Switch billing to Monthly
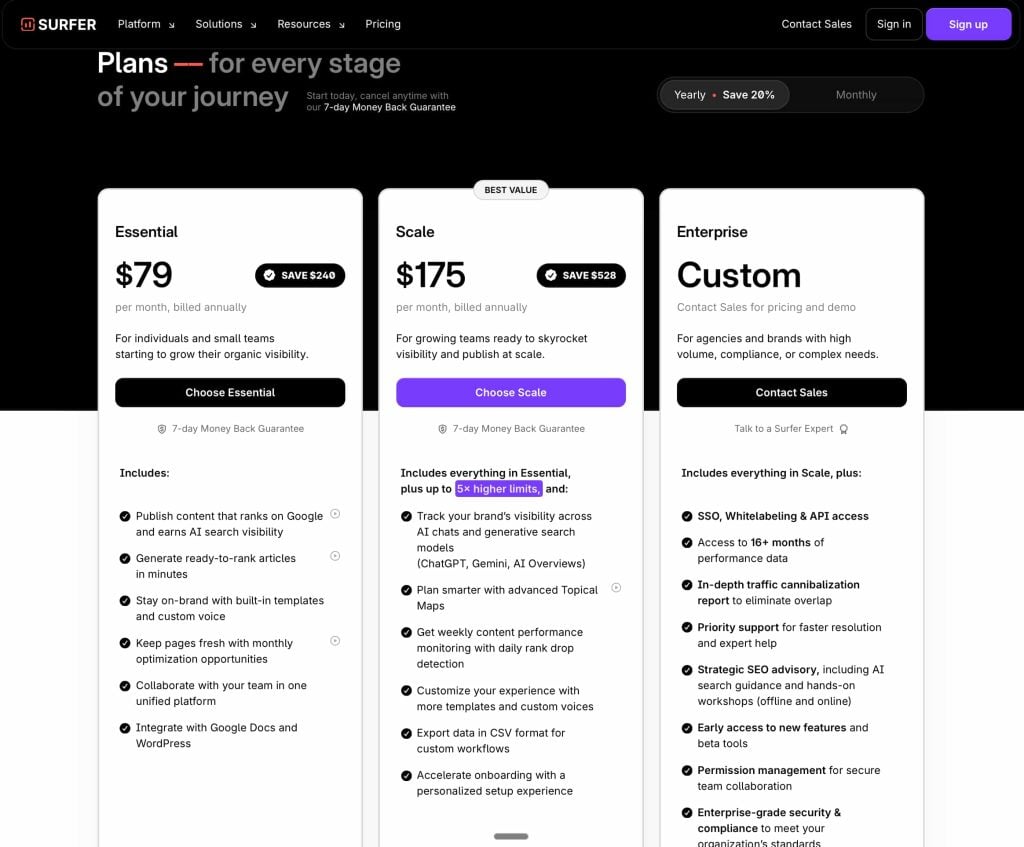The image size is (1024, 847). [855, 95]
